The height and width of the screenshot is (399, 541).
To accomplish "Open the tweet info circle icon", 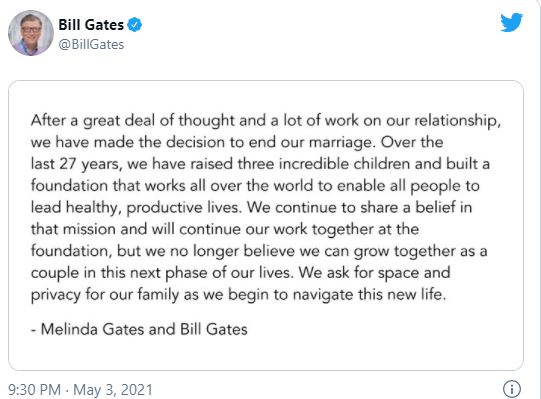I will (x=512, y=389).
